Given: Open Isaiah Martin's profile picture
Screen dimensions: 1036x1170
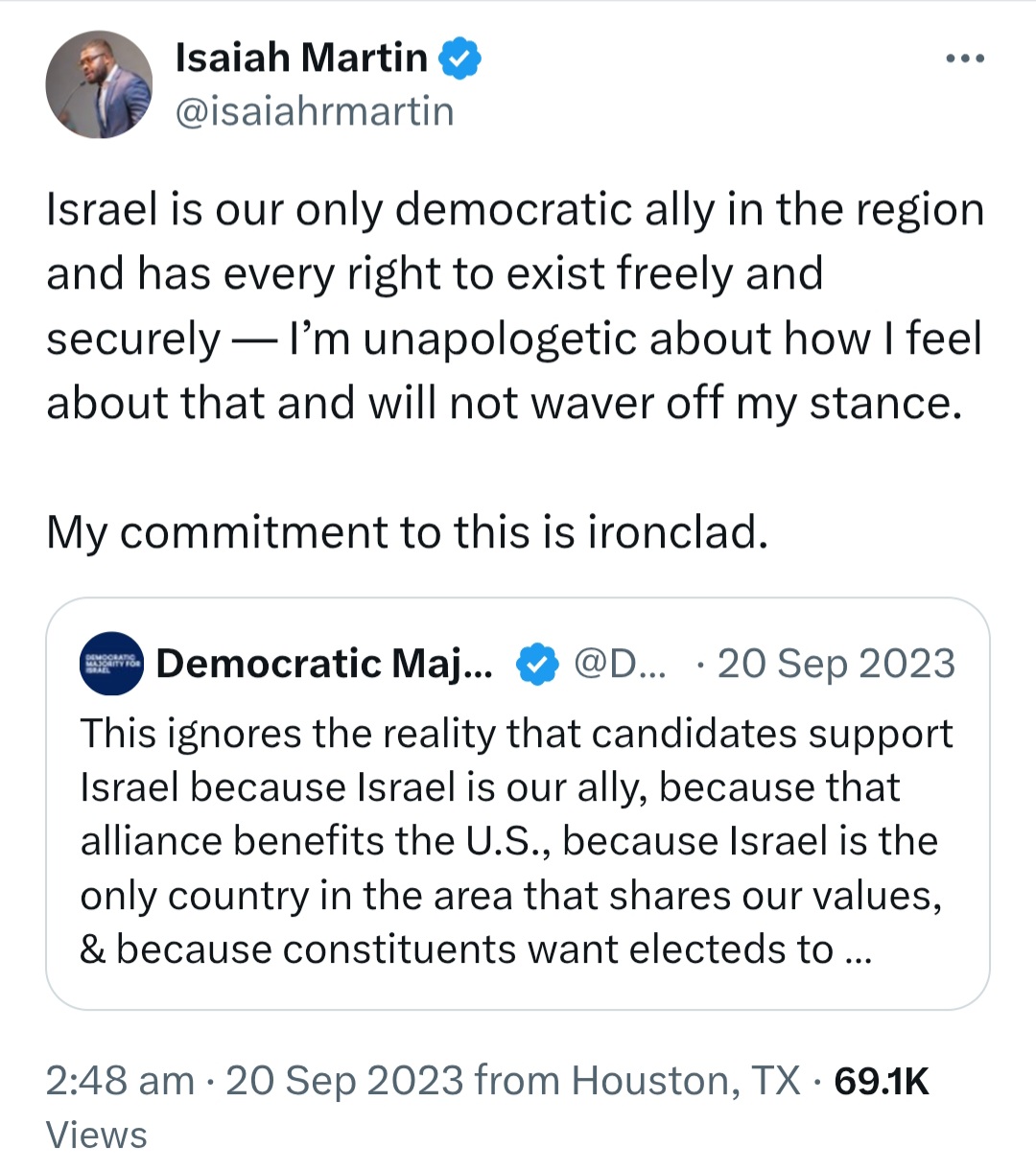Looking at the screenshot, I should pyautogui.click(x=99, y=84).
